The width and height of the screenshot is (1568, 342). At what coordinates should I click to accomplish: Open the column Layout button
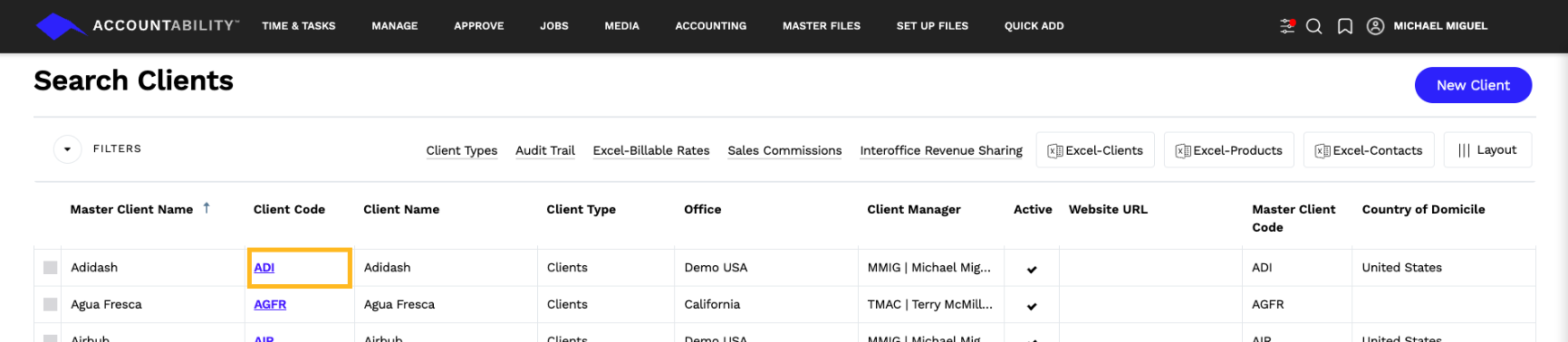click(x=1487, y=150)
